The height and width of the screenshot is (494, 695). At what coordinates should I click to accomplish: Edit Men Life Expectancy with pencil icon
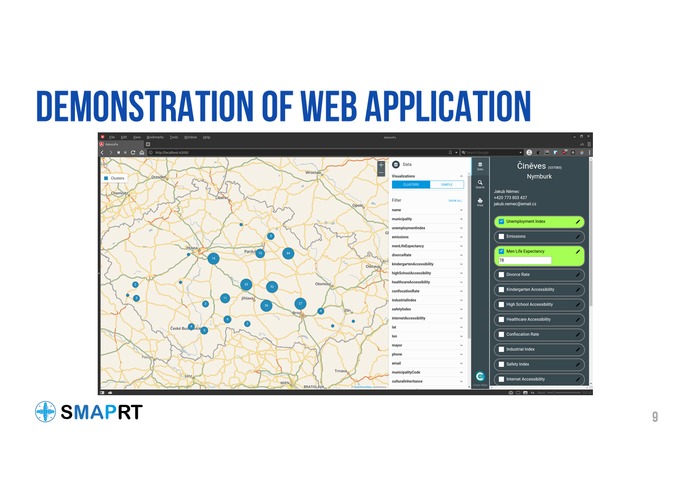[x=578, y=252]
